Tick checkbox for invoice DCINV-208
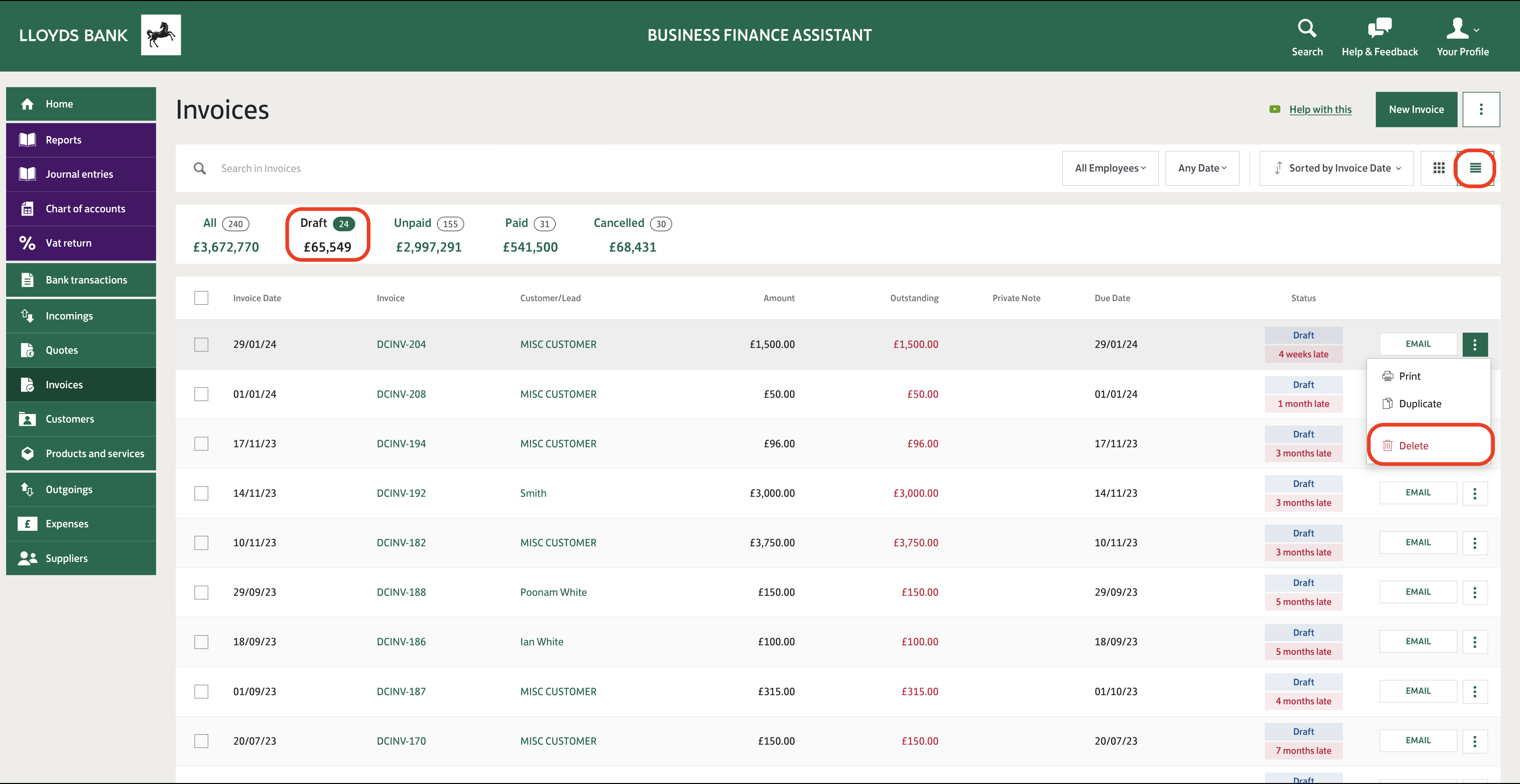The height and width of the screenshot is (784, 1520). tap(201, 394)
